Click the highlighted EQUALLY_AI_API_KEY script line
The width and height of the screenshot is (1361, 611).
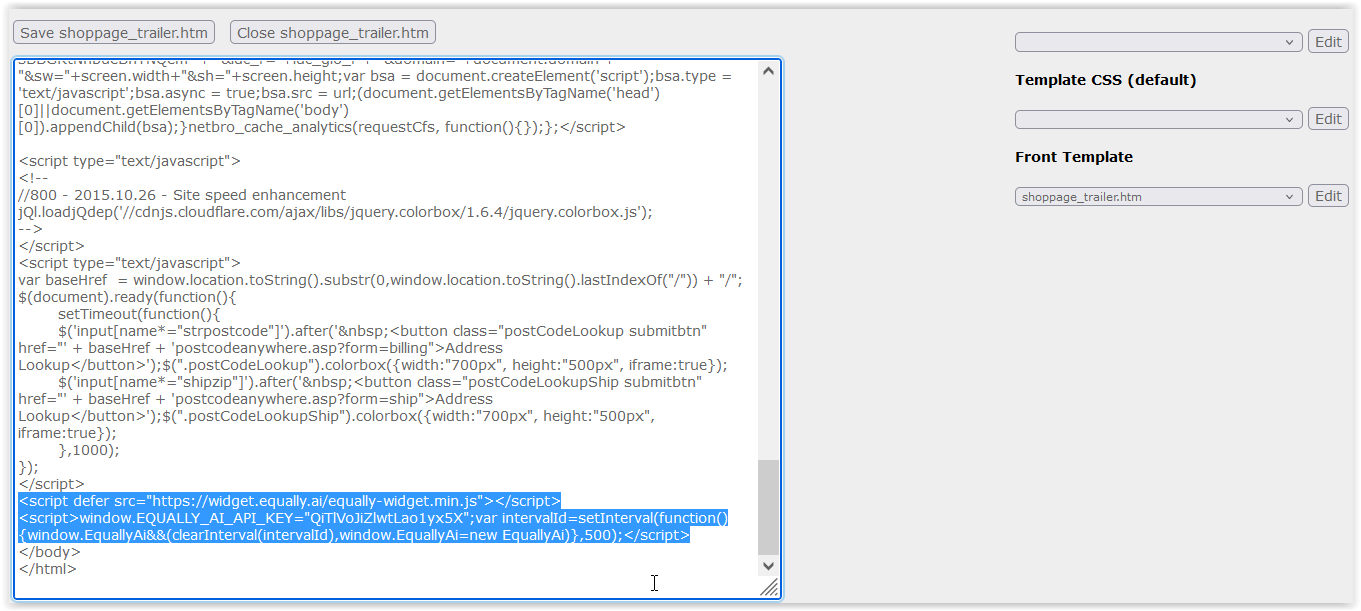(373, 518)
